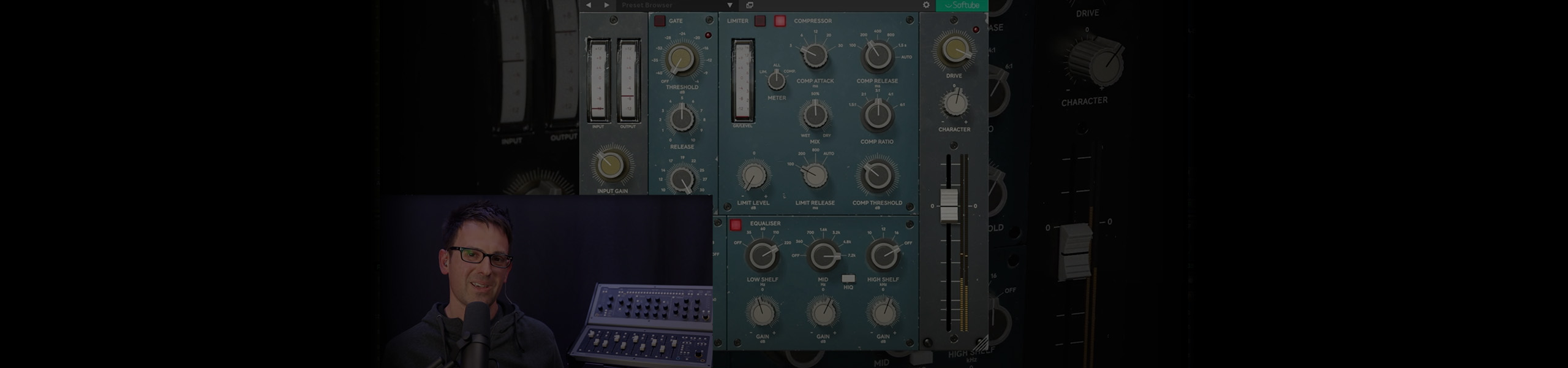Image resolution: width=1568 pixels, height=368 pixels.
Task: Click the Drive knob
Action: (954, 50)
